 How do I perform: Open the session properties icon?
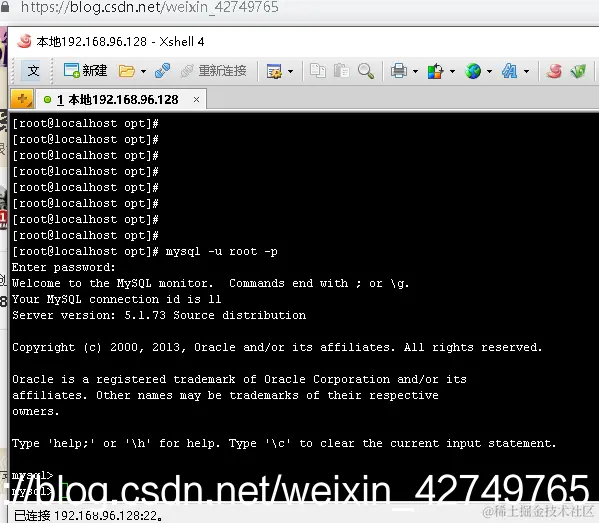coord(274,71)
